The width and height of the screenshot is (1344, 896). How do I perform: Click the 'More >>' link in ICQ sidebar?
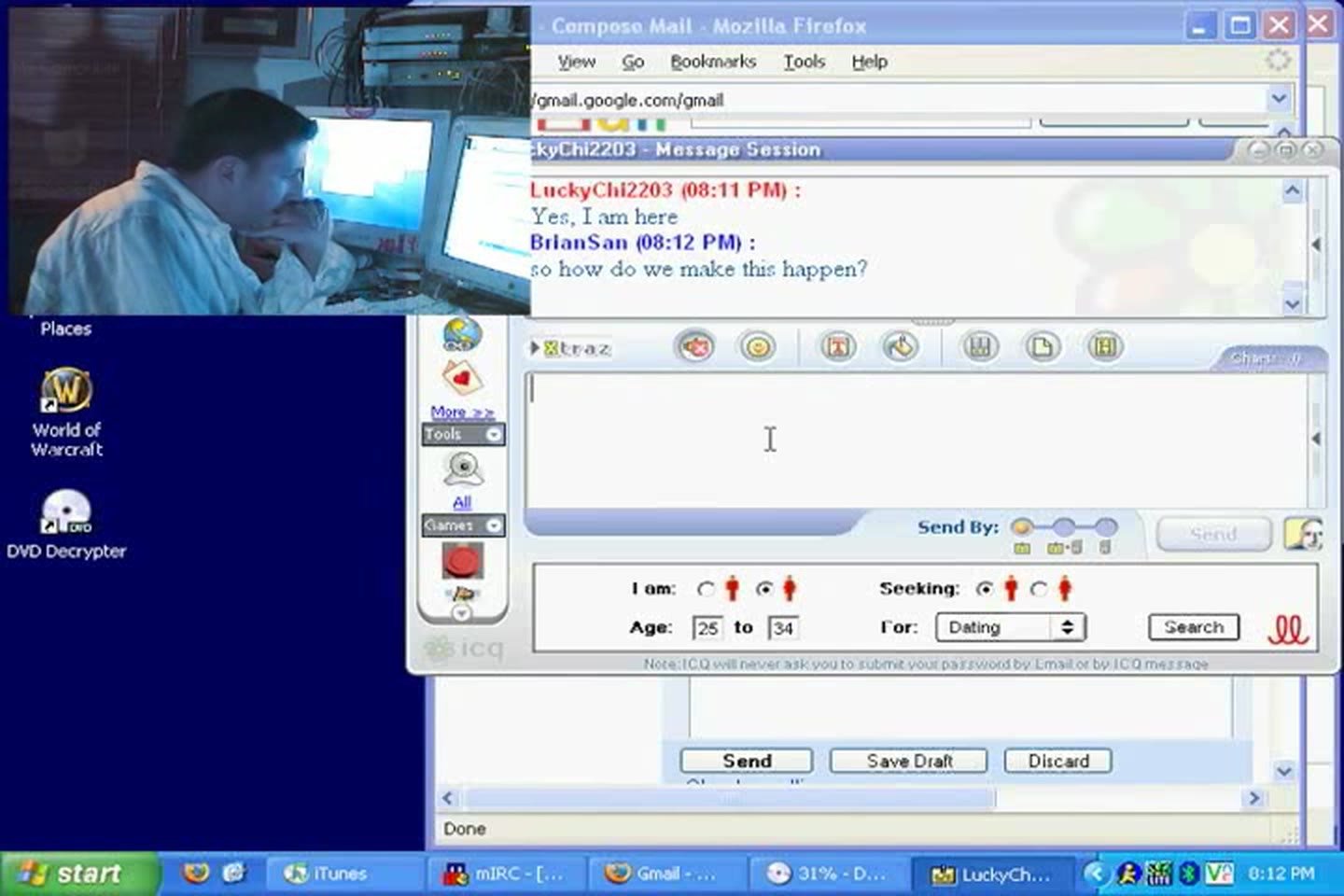click(x=462, y=412)
